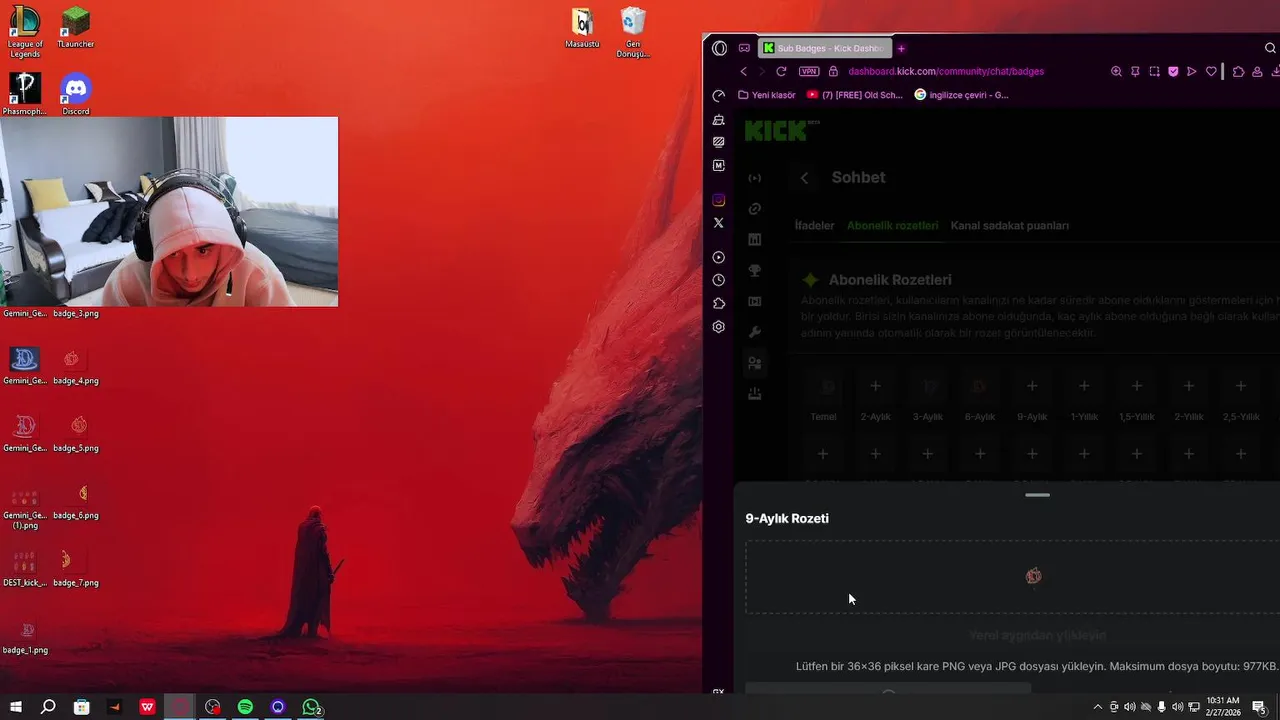Click the webcam overlay window

coord(169,211)
